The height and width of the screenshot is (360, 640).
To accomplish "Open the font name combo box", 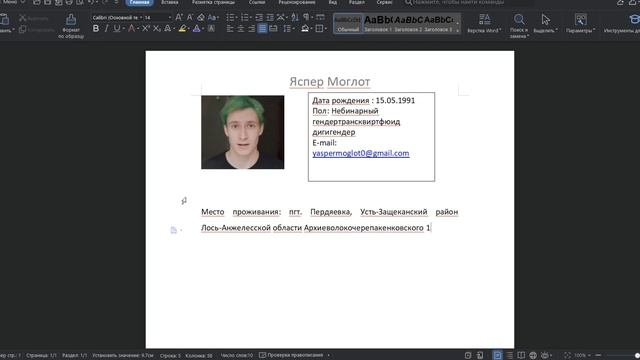I will coord(117,18).
